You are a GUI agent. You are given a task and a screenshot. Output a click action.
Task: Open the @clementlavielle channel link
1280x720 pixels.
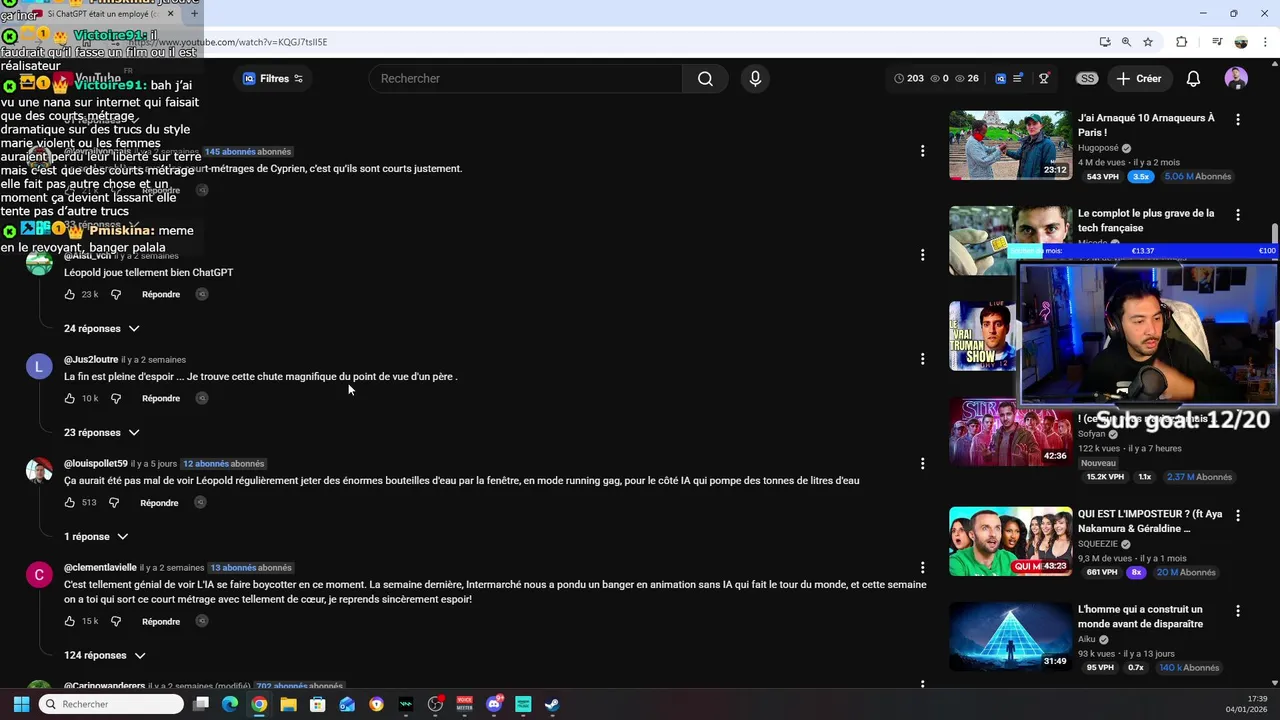click(100, 568)
